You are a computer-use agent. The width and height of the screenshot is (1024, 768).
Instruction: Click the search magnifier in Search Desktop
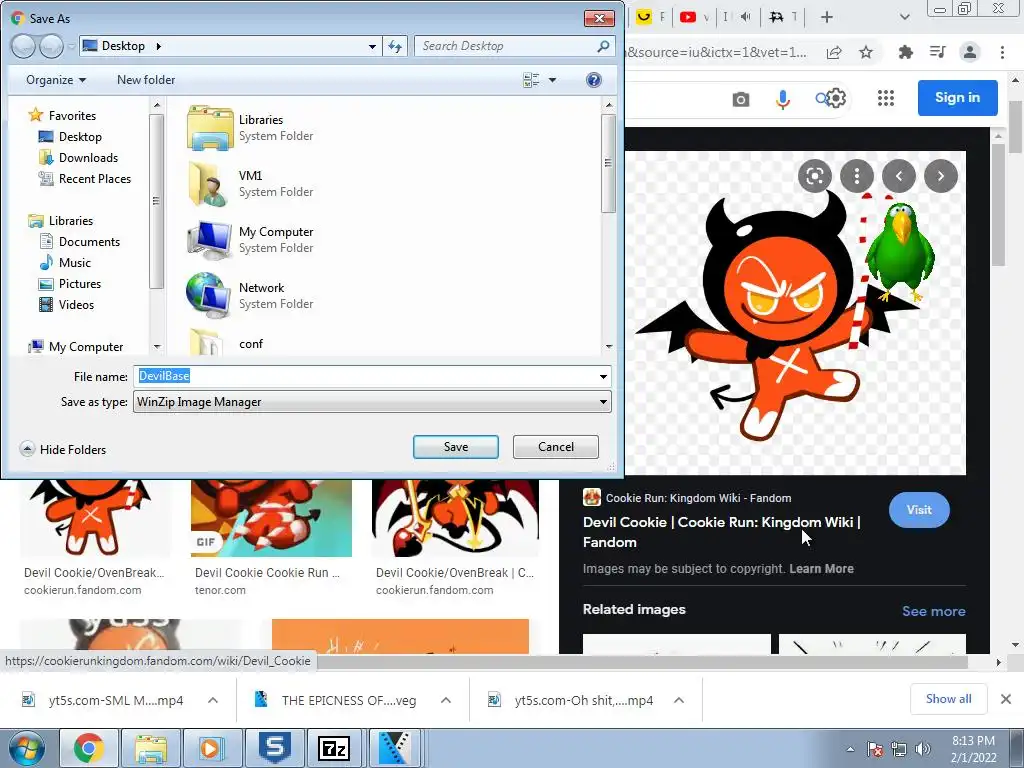click(603, 46)
